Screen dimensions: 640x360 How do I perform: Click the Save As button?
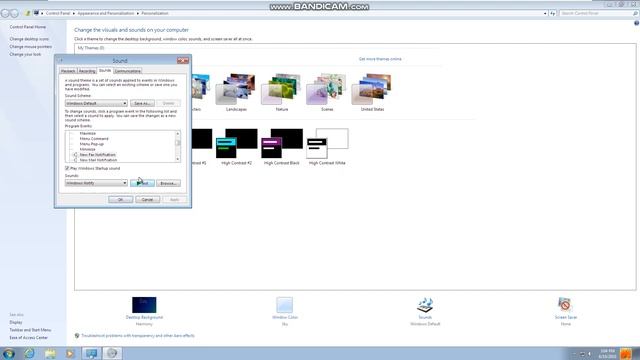click(142, 103)
